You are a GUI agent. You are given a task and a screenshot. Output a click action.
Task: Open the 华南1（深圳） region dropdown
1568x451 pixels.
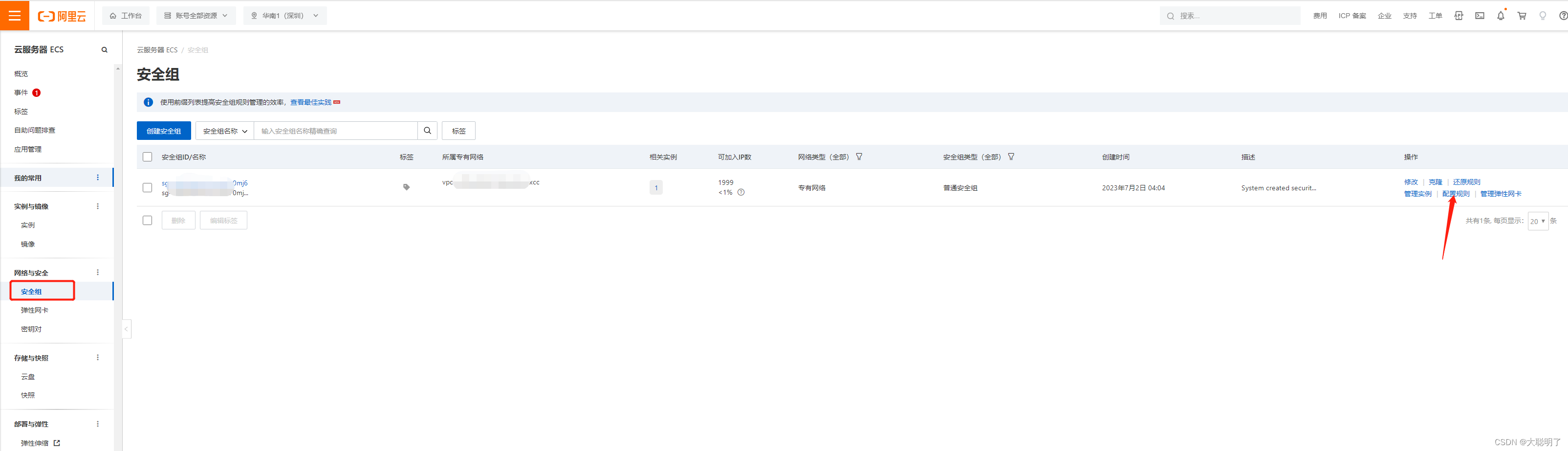285,16
